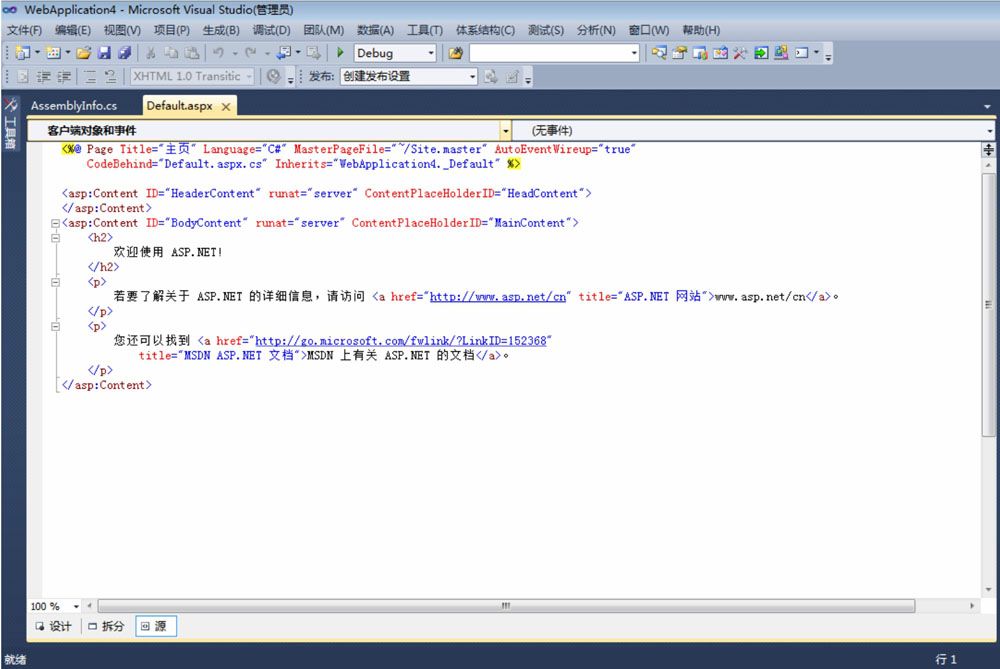
Task: Close the Default.aspx tab
Action: point(226,107)
